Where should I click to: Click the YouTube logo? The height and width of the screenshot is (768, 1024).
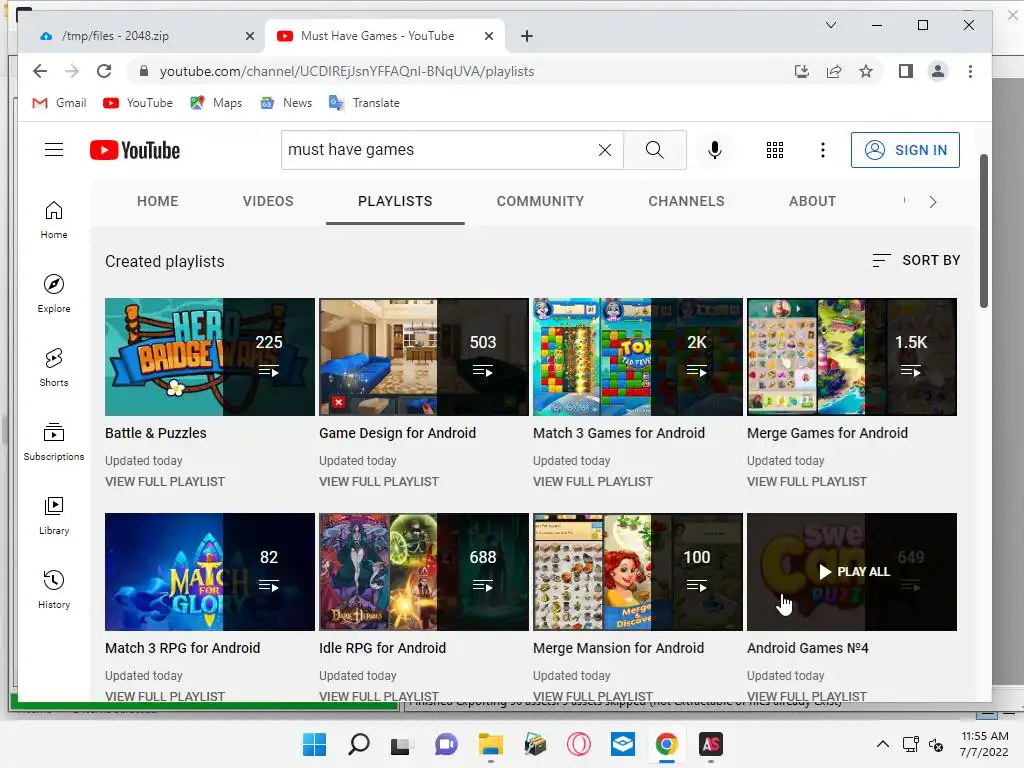(x=135, y=150)
